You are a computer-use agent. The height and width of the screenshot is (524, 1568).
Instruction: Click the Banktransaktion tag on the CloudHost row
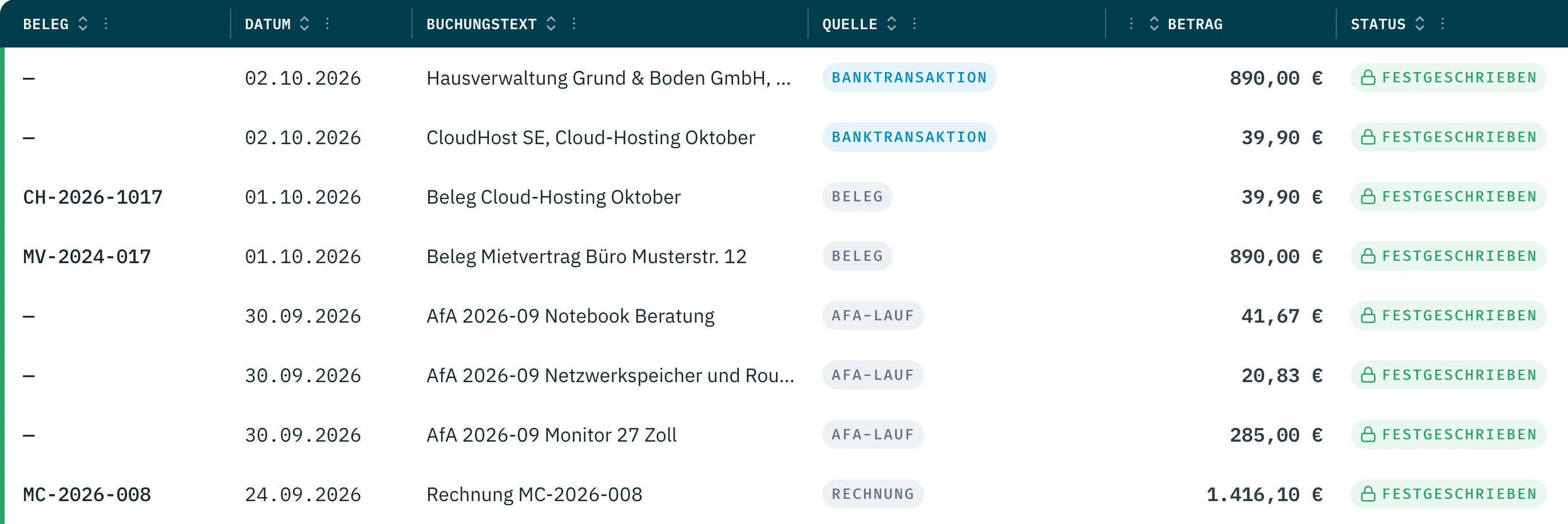click(909, 137)
